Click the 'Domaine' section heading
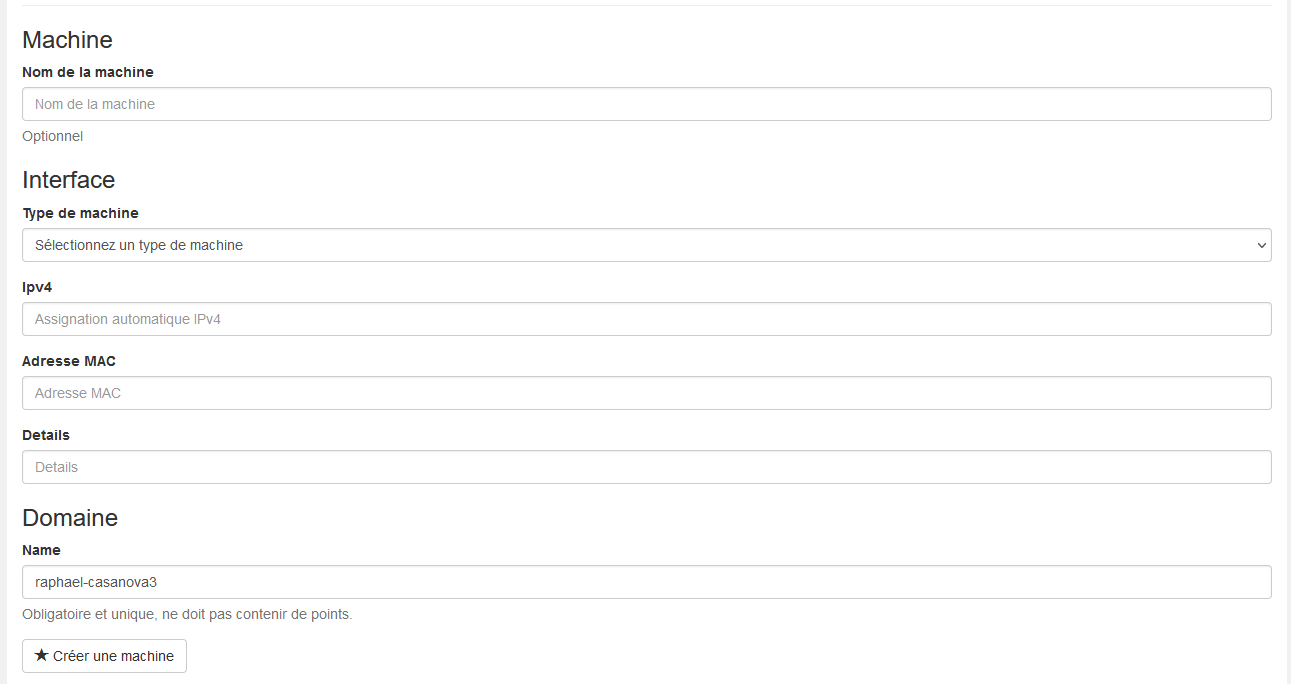 click(x=70, y=518)
